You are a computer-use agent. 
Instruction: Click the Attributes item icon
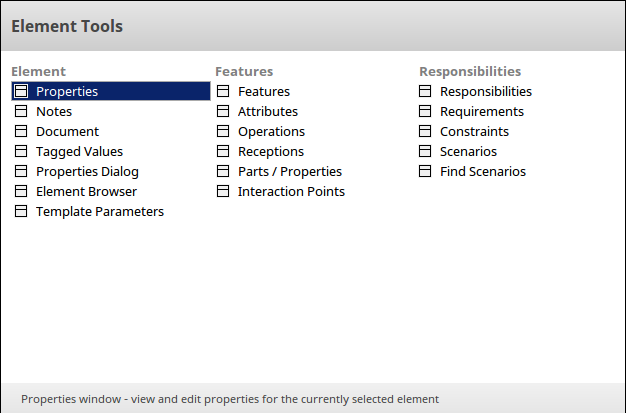tap(224, 111)
